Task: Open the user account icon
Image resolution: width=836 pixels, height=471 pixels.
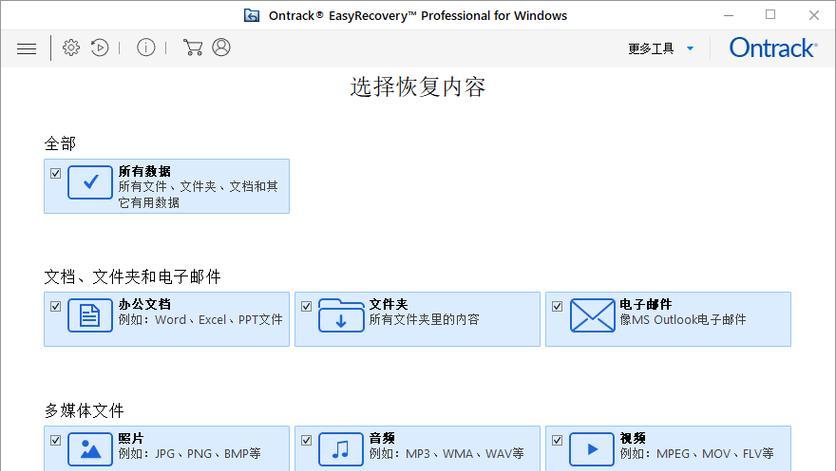Action: [x=221, y=47]
